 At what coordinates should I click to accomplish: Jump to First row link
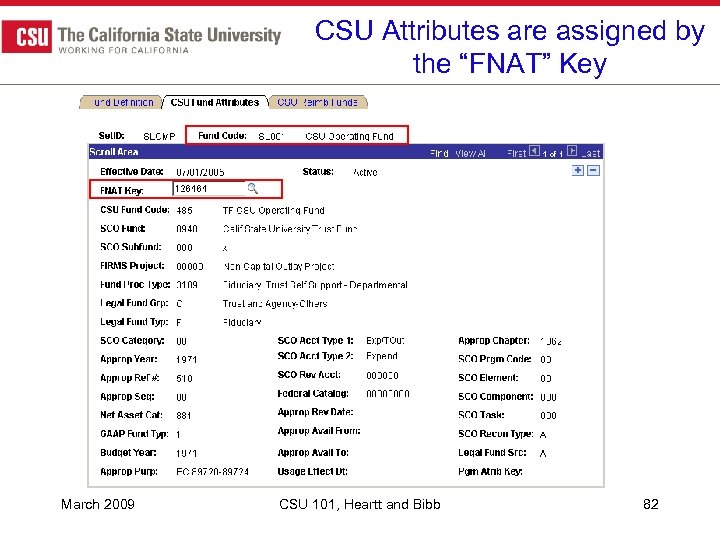pyautogui.click(x=516, y=153)
